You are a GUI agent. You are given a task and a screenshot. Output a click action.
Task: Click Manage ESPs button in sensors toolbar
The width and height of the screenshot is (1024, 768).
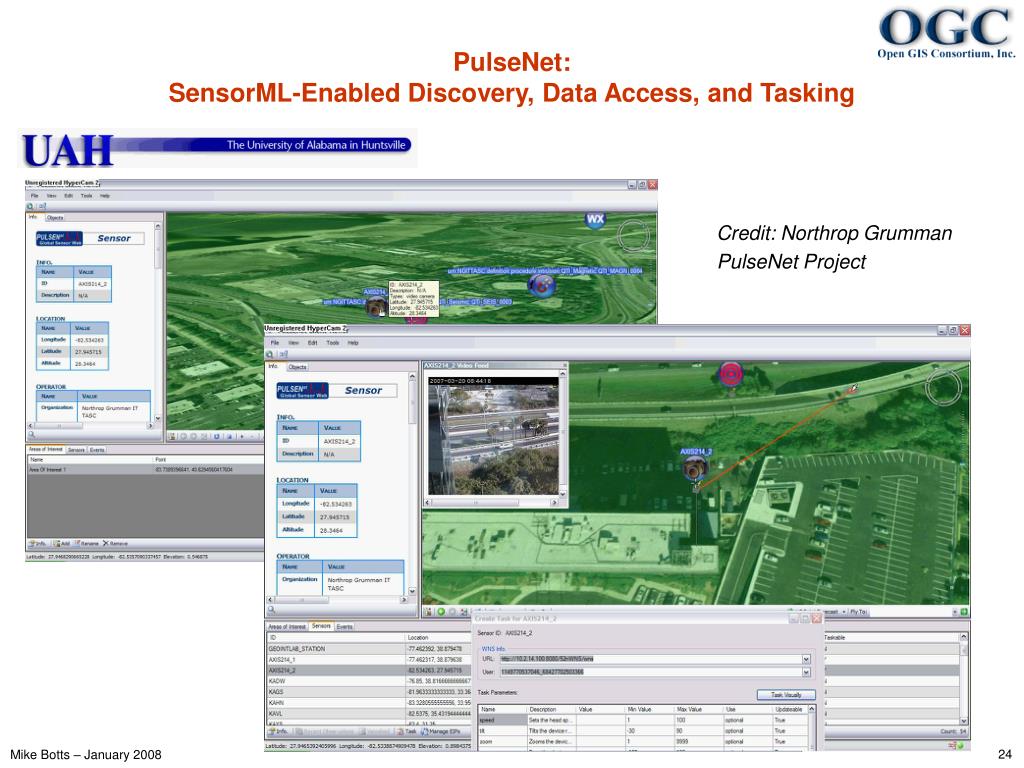click(441, 731)
